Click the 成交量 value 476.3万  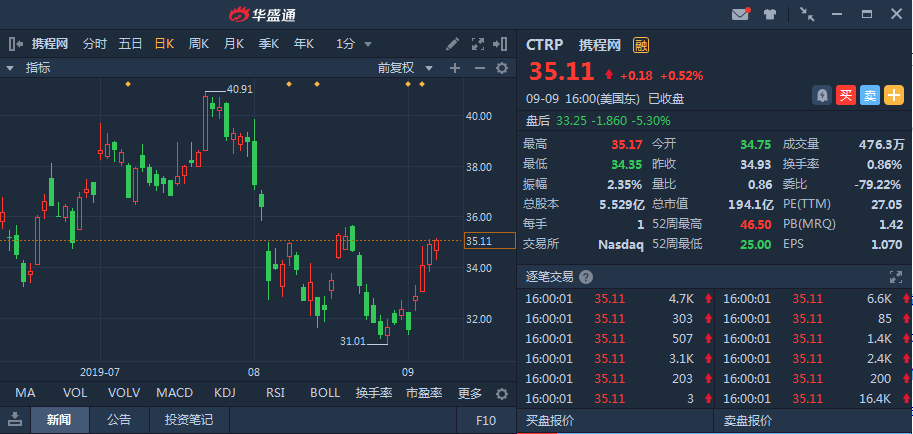(x=882, y=144)
